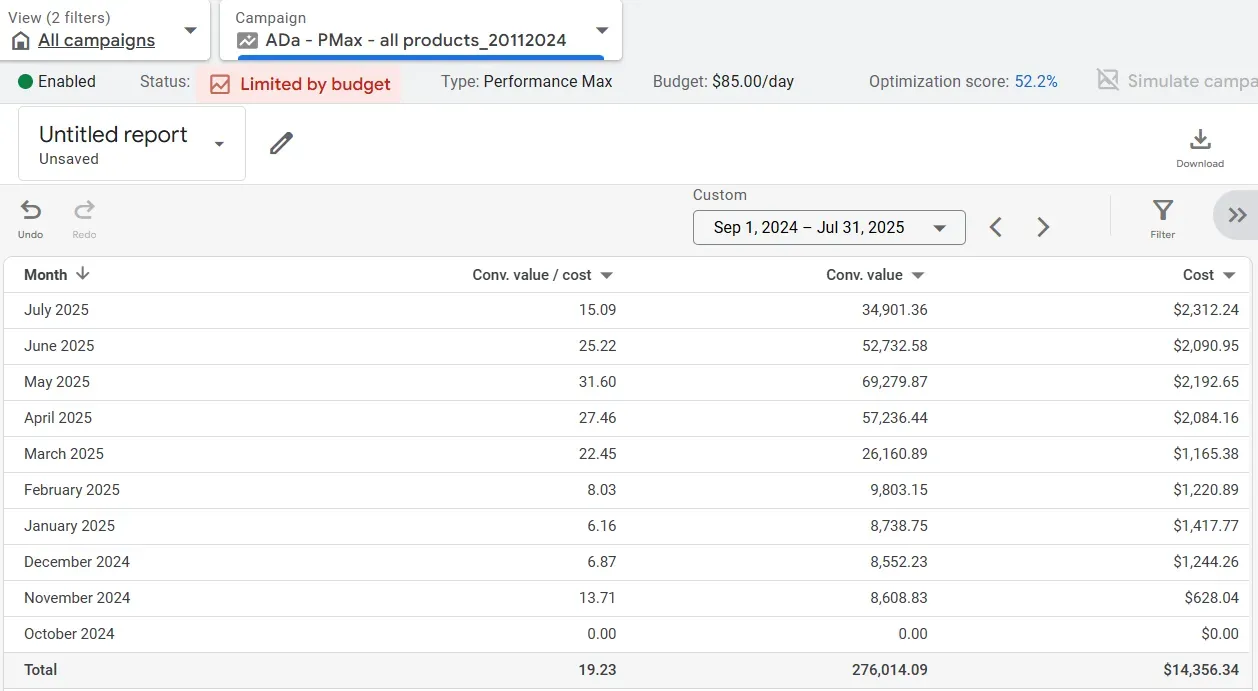Screen dimensions: 1258x691
Task: Click the campaign performance chart icon
Action: (246, 41)
